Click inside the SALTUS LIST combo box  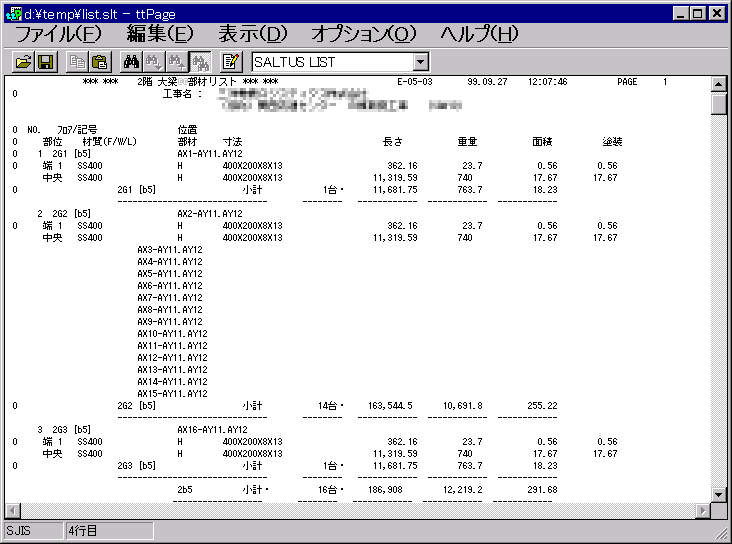pyautogui.click(x=330, y=62)
